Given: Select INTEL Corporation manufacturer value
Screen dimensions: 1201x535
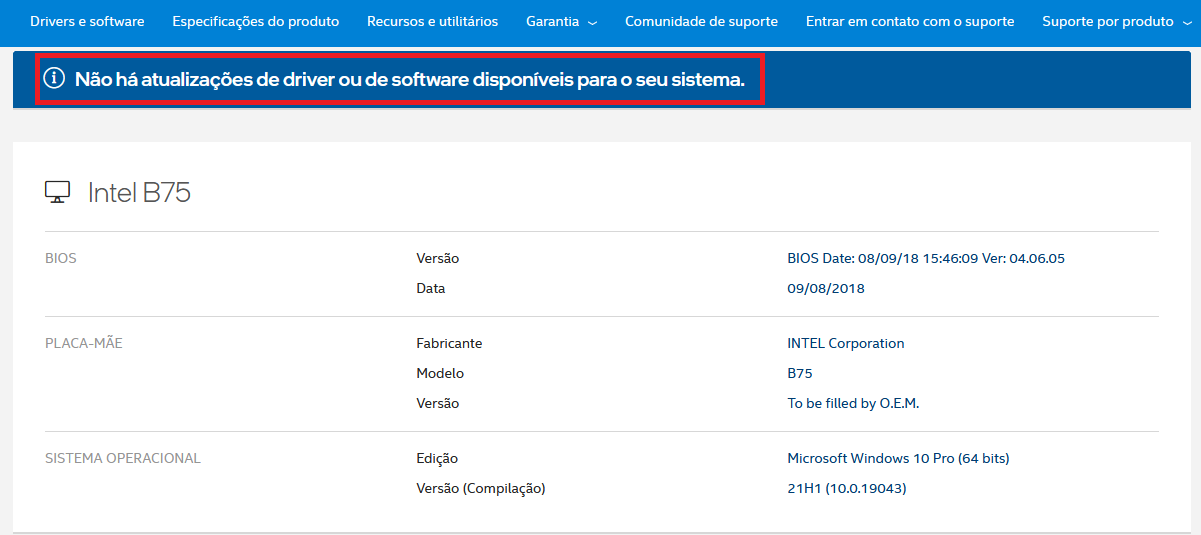Looking at the screenshot, I should tap(846, 343).
